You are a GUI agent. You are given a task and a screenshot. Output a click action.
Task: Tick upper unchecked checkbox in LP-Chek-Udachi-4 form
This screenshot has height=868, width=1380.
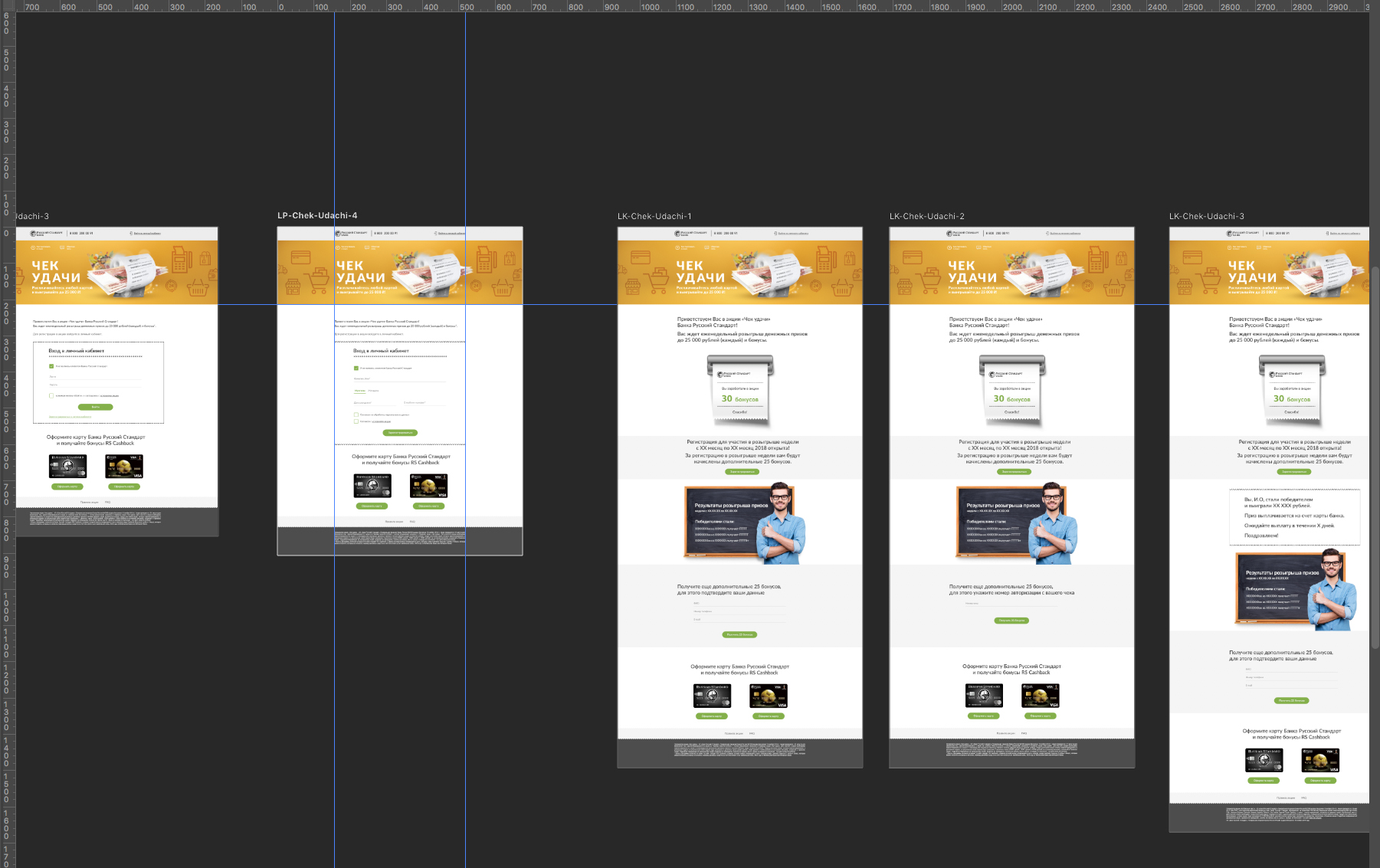[x=356, y=414]
